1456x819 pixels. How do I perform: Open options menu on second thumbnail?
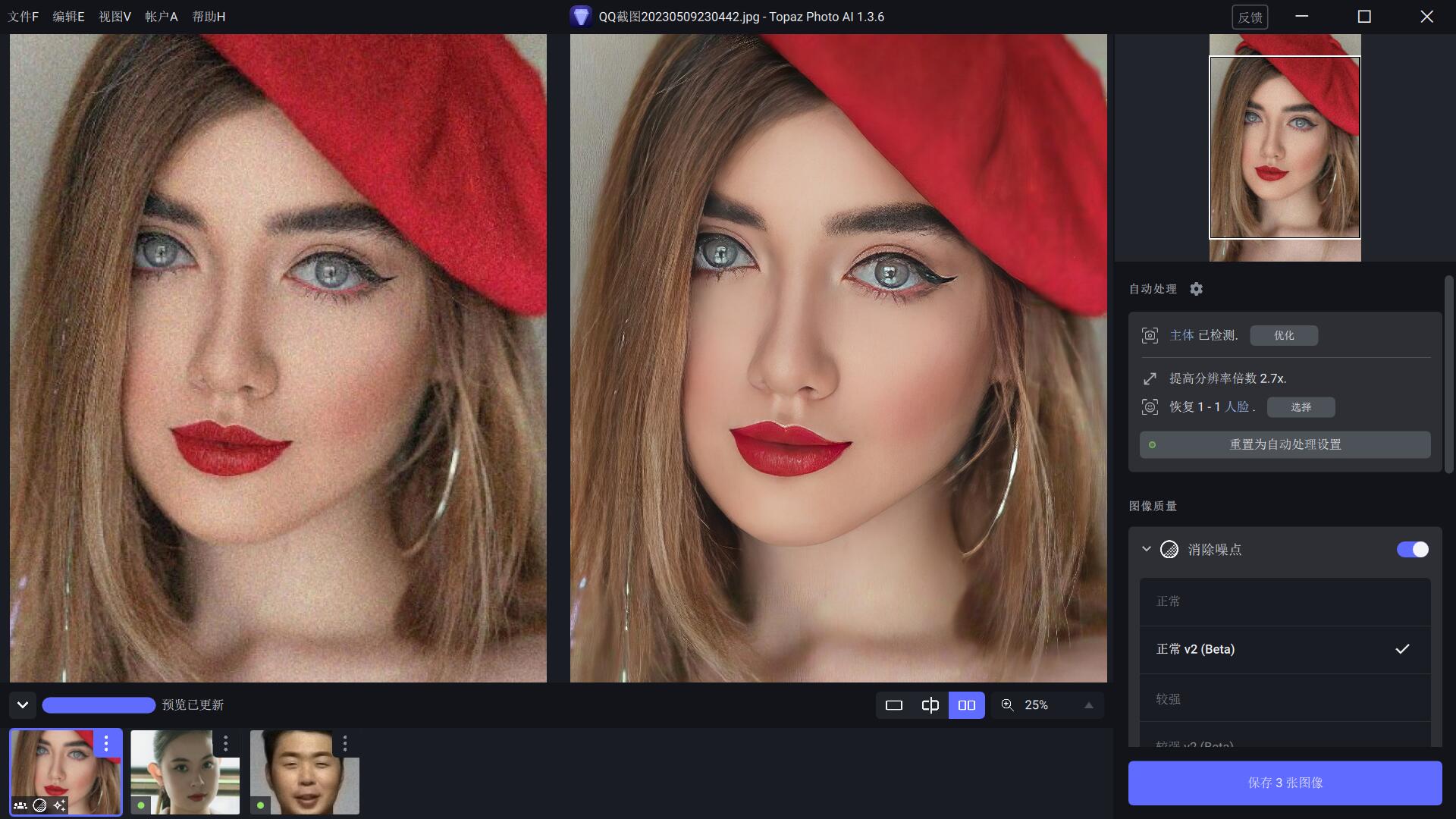pos(225,743)
